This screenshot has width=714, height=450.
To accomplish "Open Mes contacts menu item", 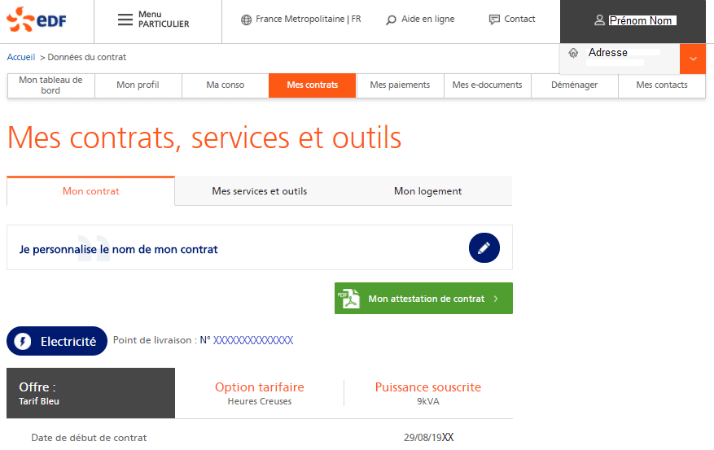I will tap(662, 85).
